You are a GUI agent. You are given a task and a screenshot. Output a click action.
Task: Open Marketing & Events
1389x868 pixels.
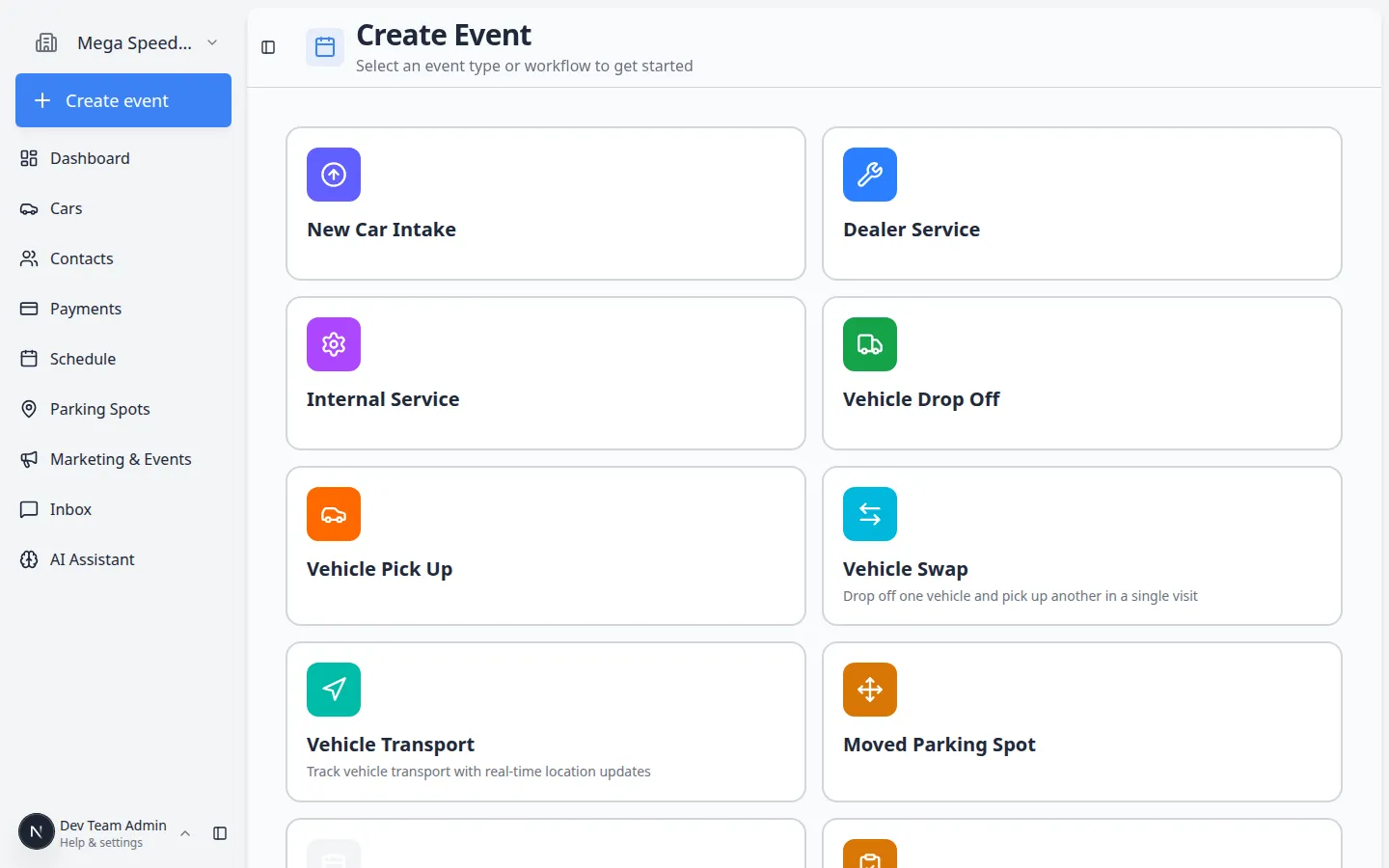pyautogui.click(x=123, y=459)
